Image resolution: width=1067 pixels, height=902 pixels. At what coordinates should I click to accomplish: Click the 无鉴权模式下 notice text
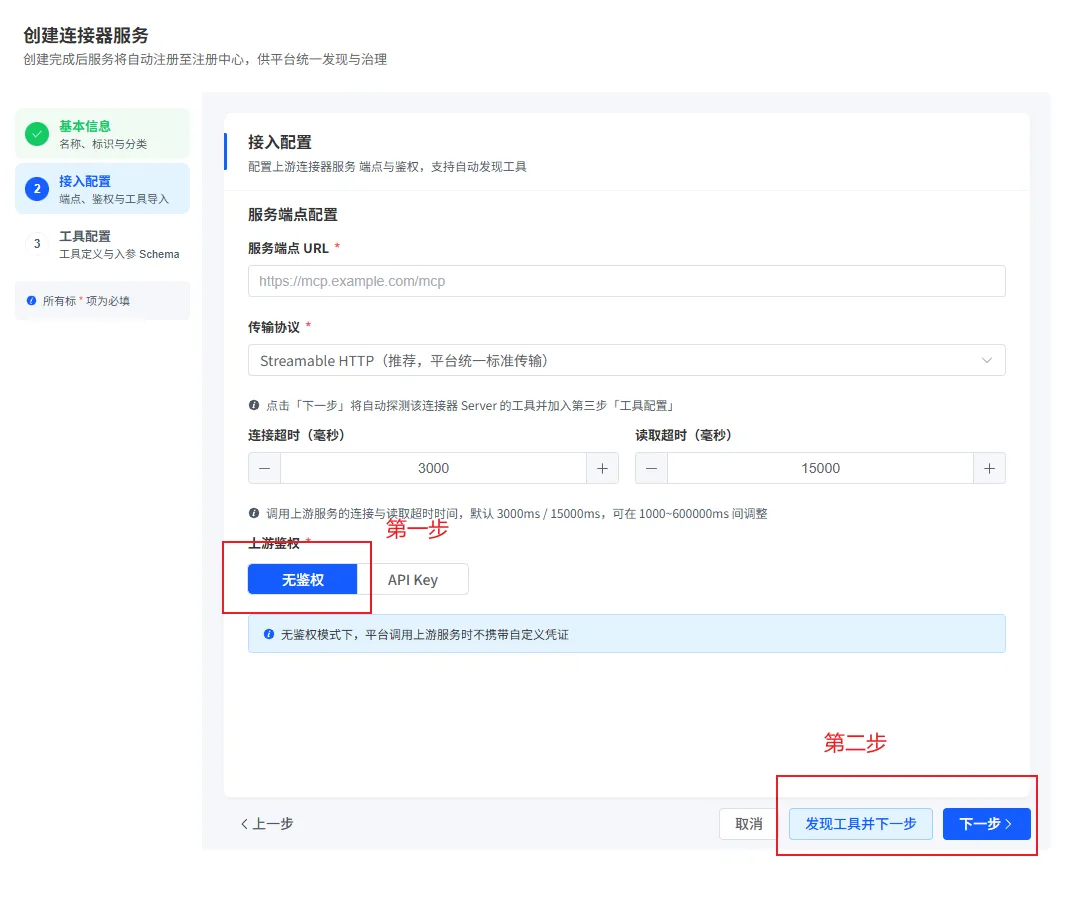[x=425, y=635]
